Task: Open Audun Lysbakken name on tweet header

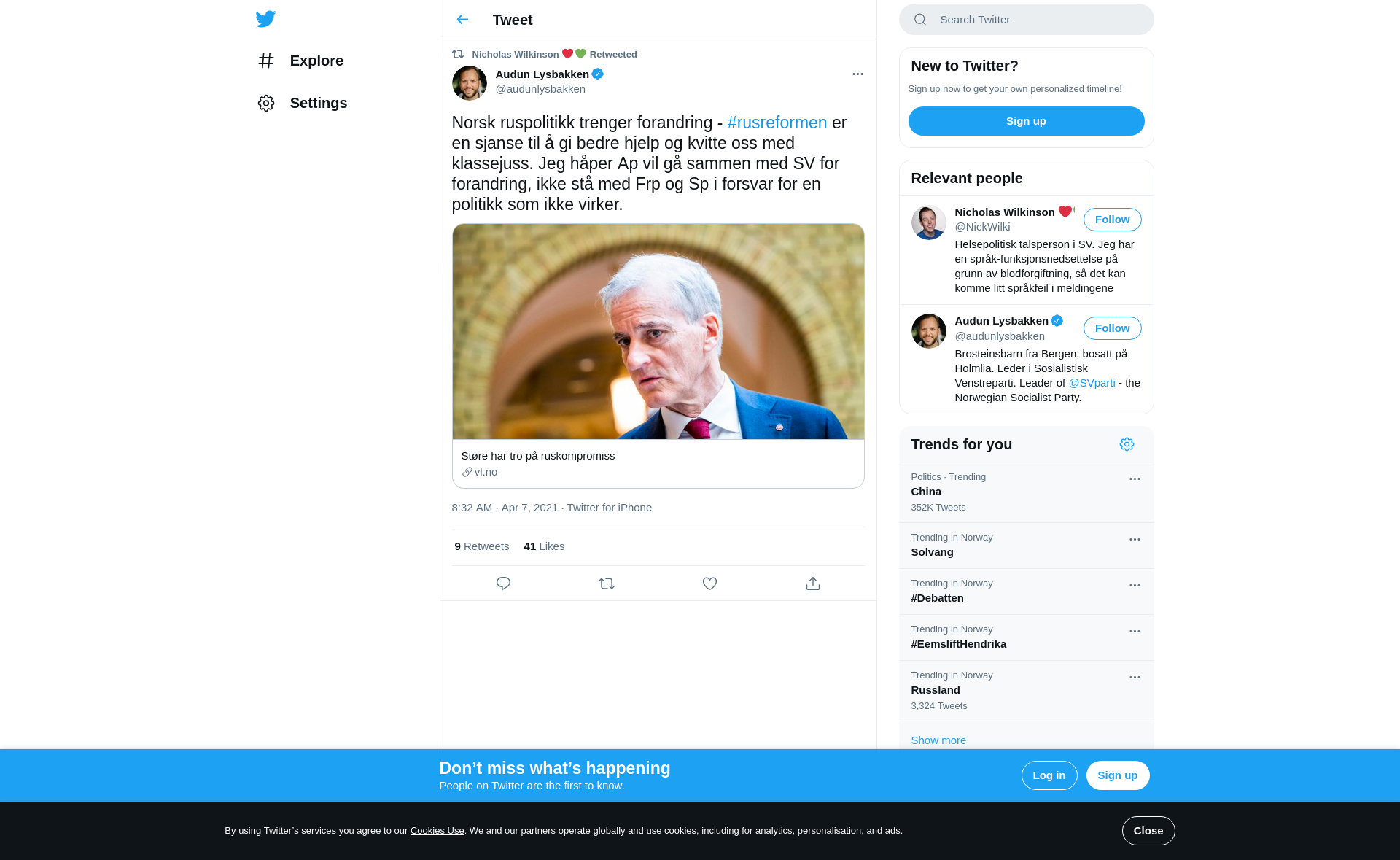Action: (542, 74)
